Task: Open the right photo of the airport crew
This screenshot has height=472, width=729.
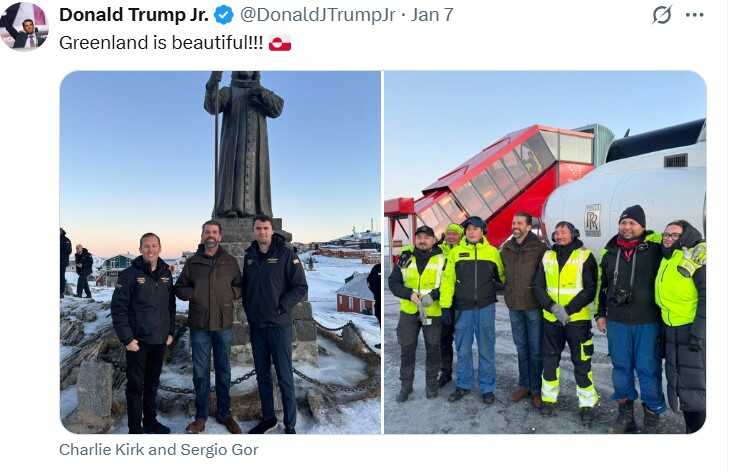Action: pyautogui.click(x=545, y=253)
